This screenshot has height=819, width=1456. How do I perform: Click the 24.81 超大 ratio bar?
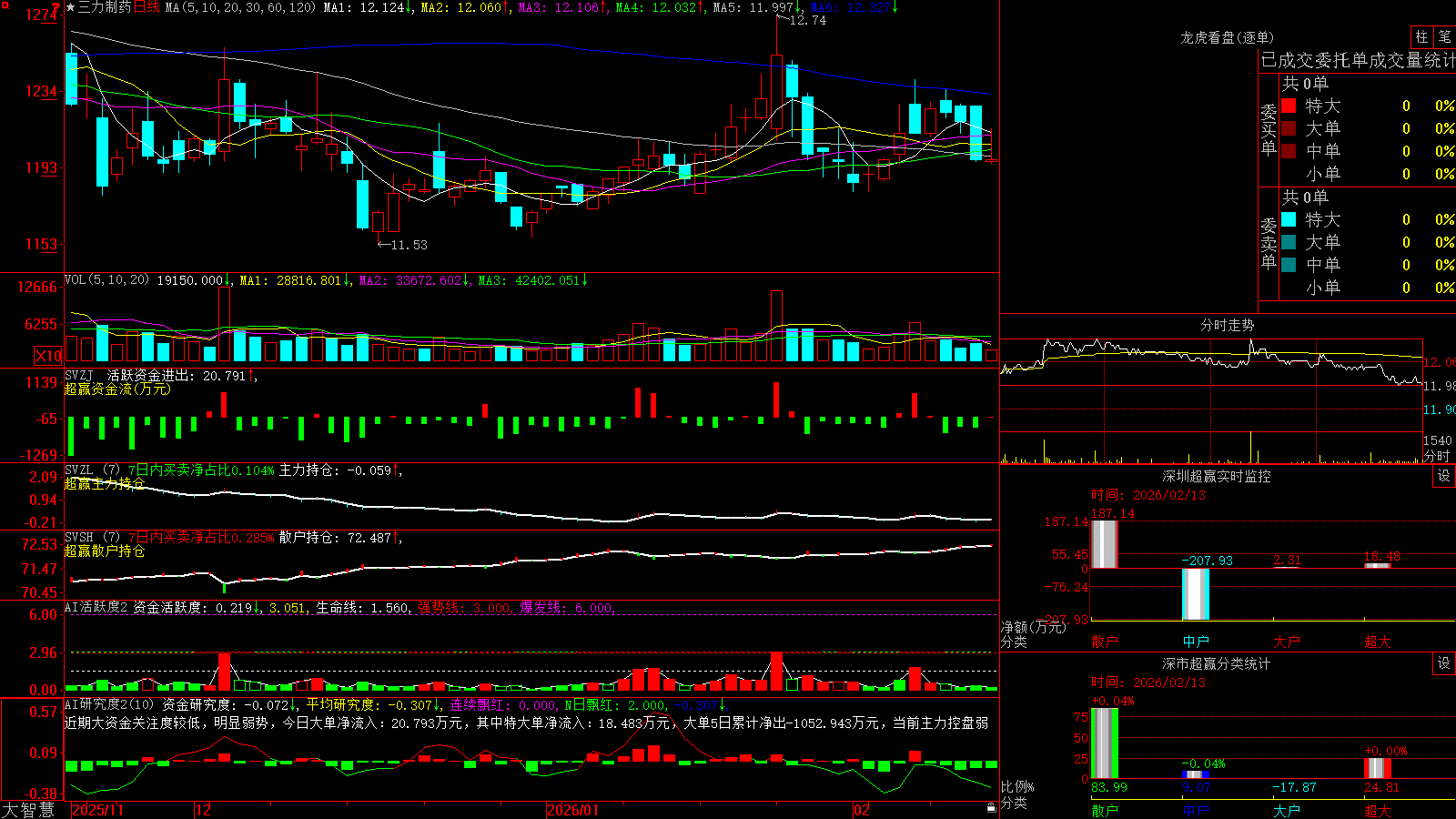(1378, 768)
